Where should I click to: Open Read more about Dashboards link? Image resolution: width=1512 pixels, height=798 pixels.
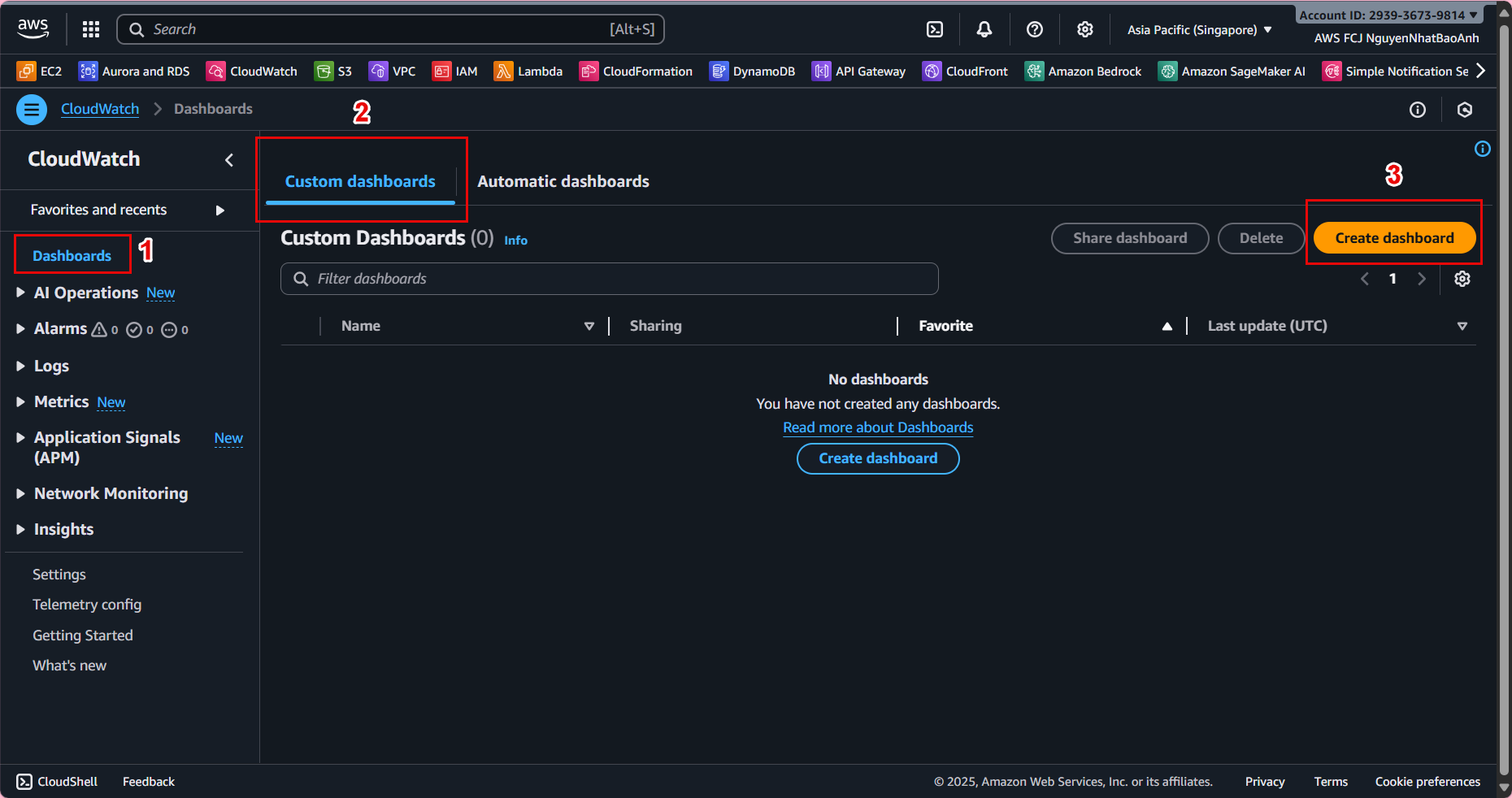point(878,427)
